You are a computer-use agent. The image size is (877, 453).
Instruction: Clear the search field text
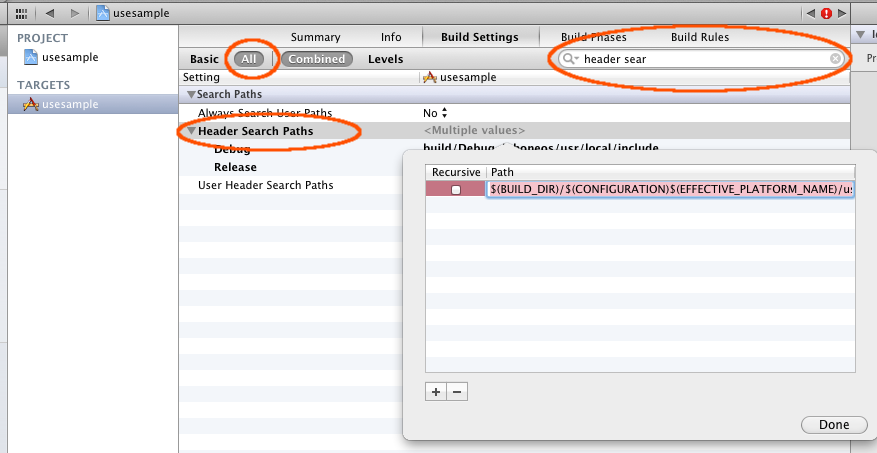835,59
